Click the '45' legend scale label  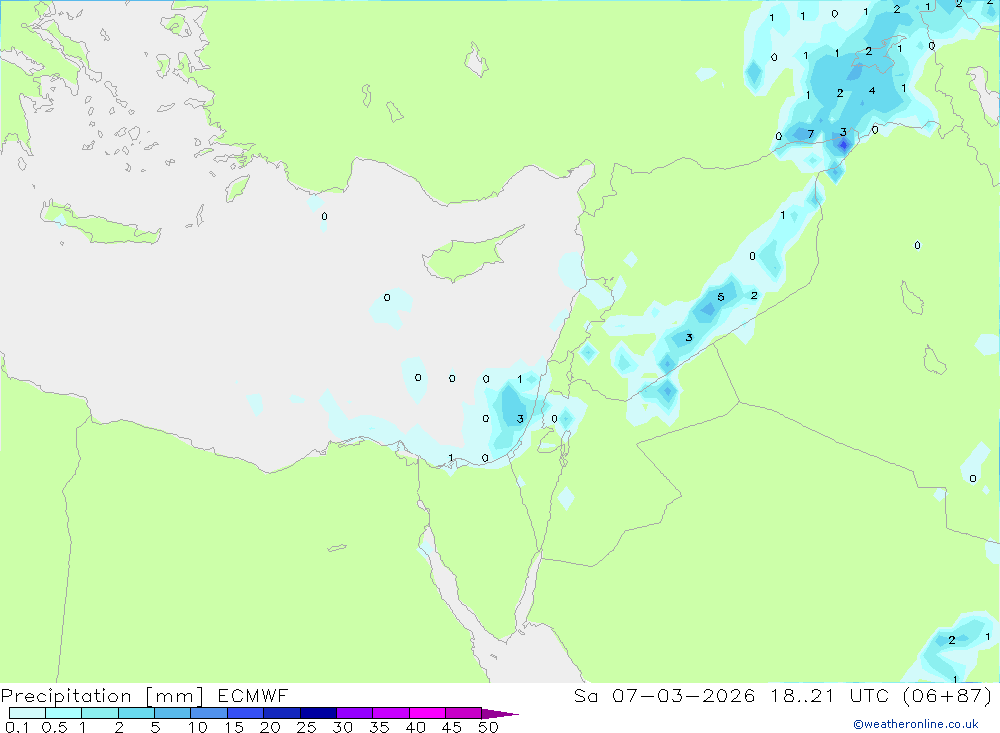coord(452,727)
